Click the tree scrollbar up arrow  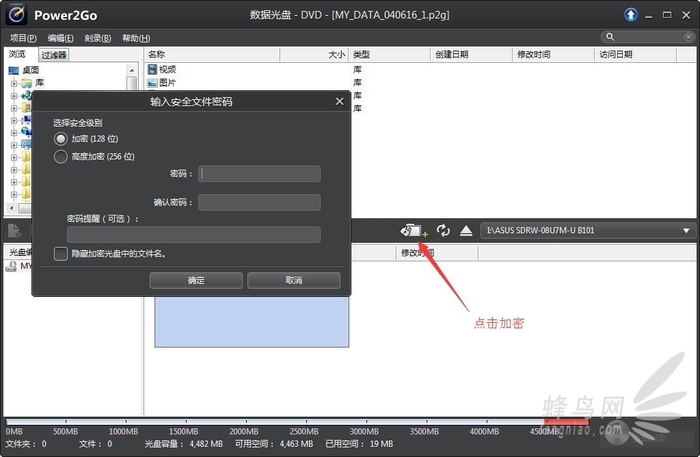[x=132, y=70]
